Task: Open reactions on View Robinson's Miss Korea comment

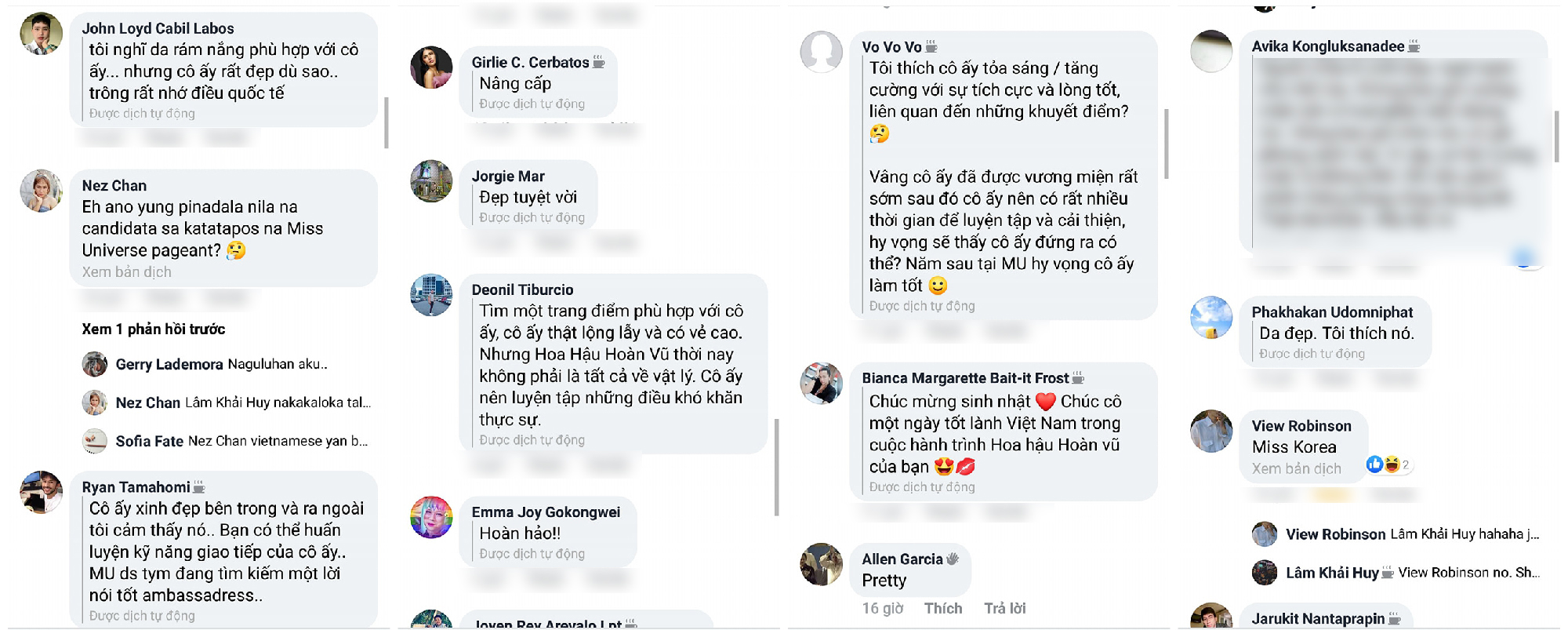Action: coord(1389,464)
